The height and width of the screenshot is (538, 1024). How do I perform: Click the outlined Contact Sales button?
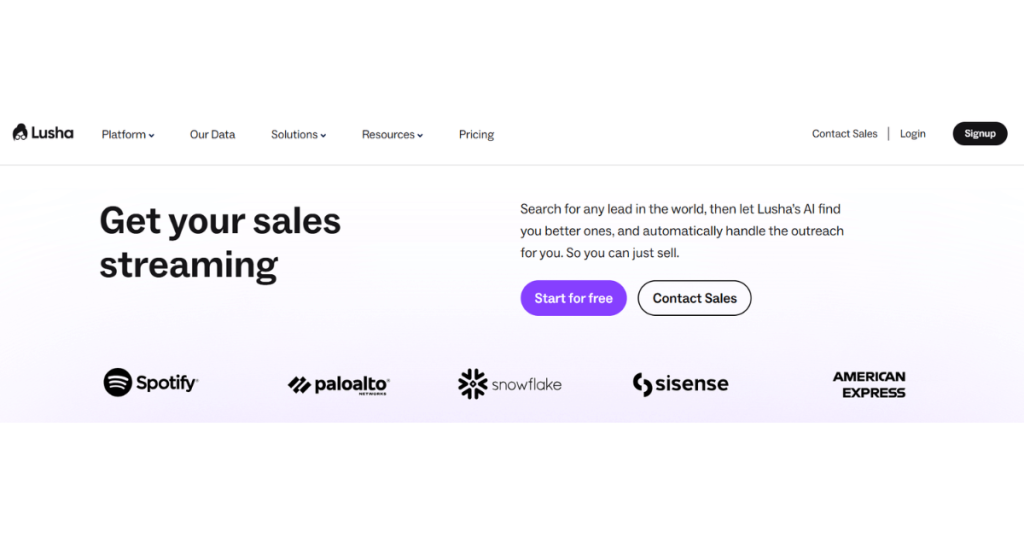pyautogui.click(x=694, y=298)
